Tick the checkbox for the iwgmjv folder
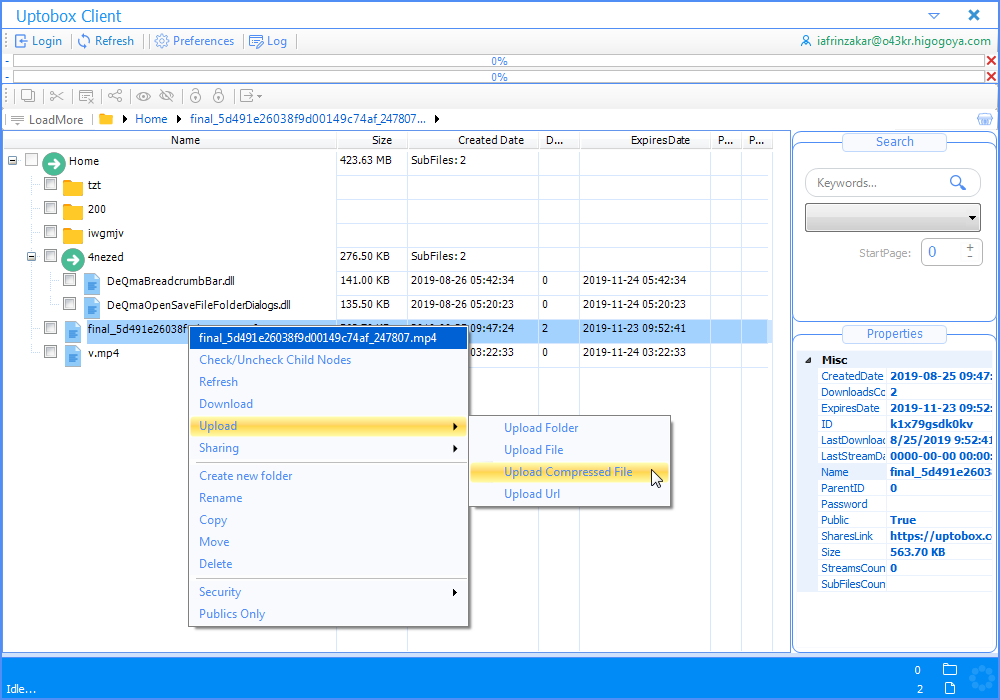The height and width of the screenshot is (700, 1000). click(50, 232)
